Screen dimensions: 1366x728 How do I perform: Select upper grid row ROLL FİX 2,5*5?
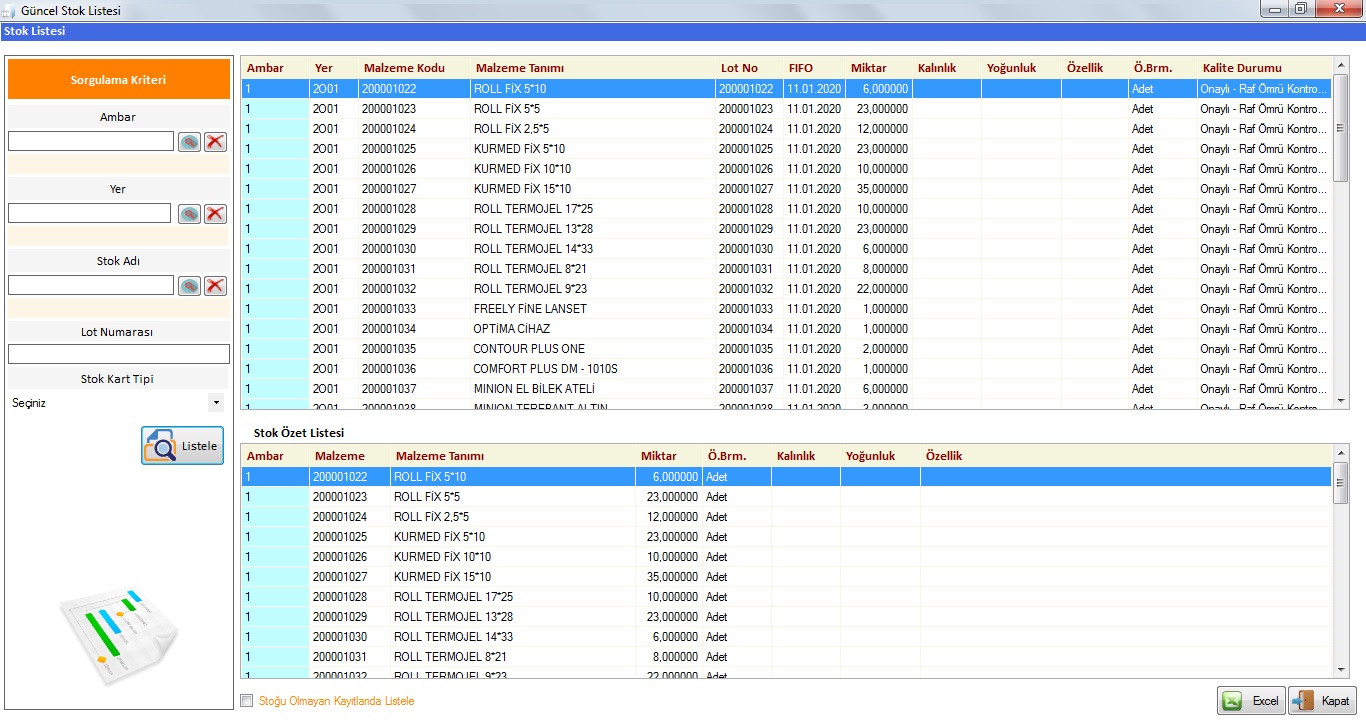coord(786,129)
